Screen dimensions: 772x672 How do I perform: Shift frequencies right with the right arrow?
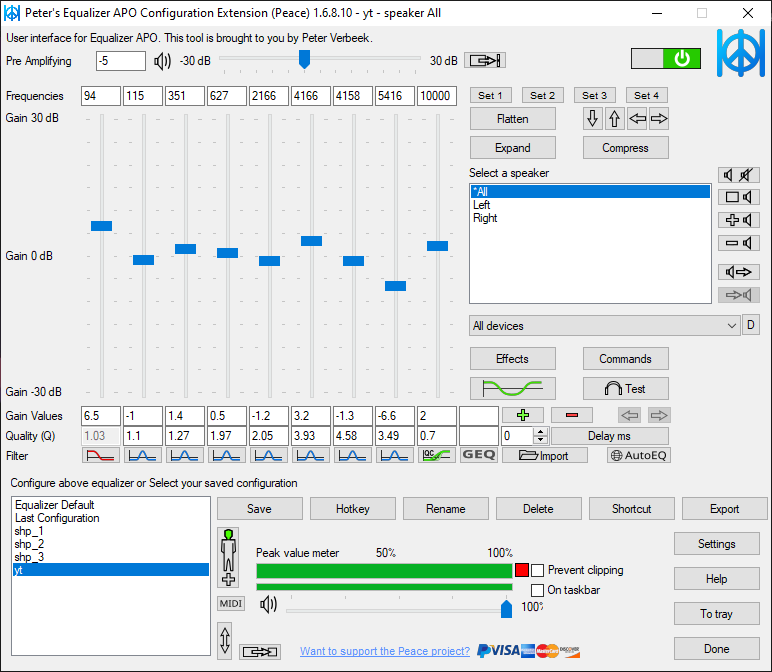tap(659, 119)
